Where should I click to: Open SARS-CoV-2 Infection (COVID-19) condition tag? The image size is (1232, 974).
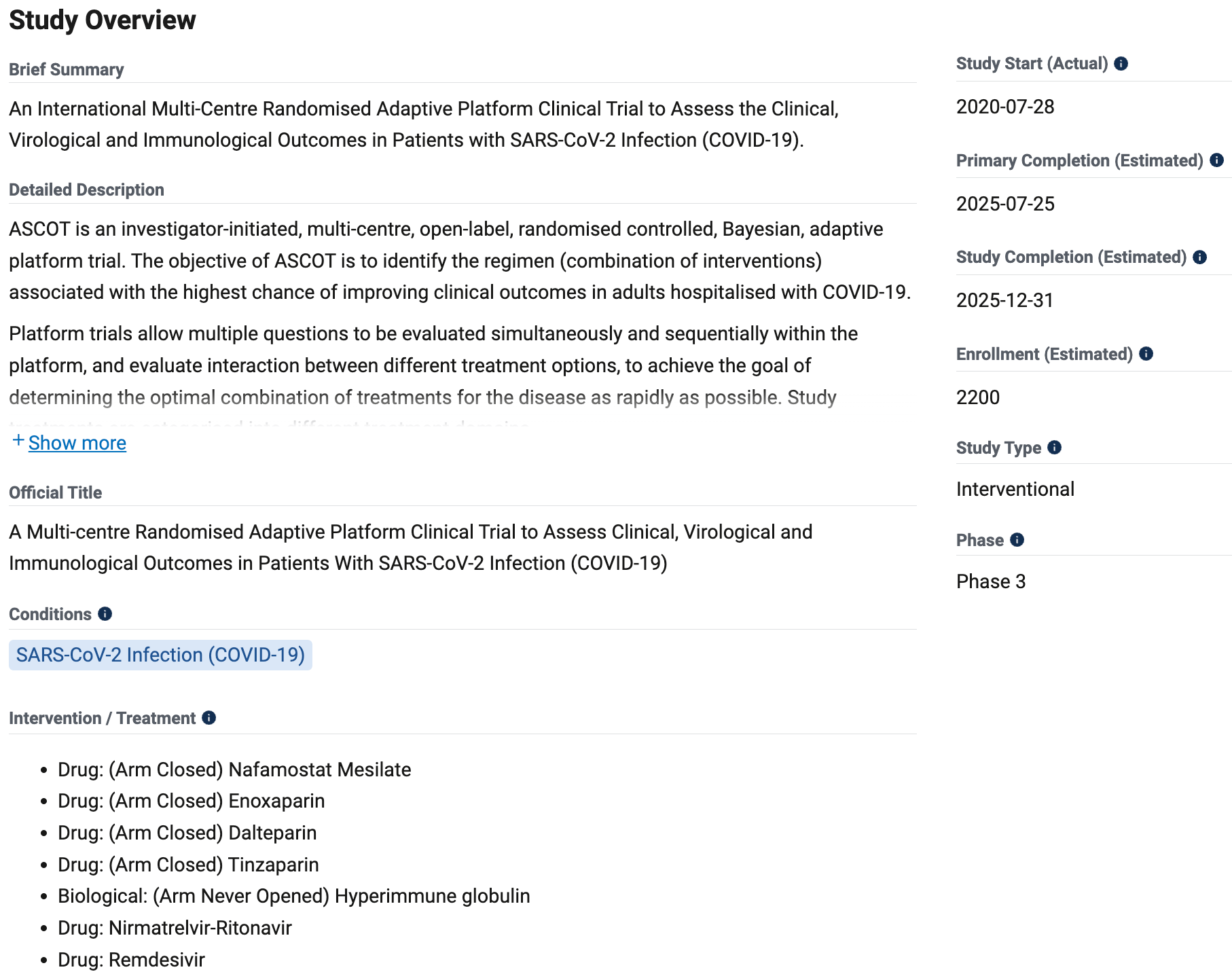point(160,655)
